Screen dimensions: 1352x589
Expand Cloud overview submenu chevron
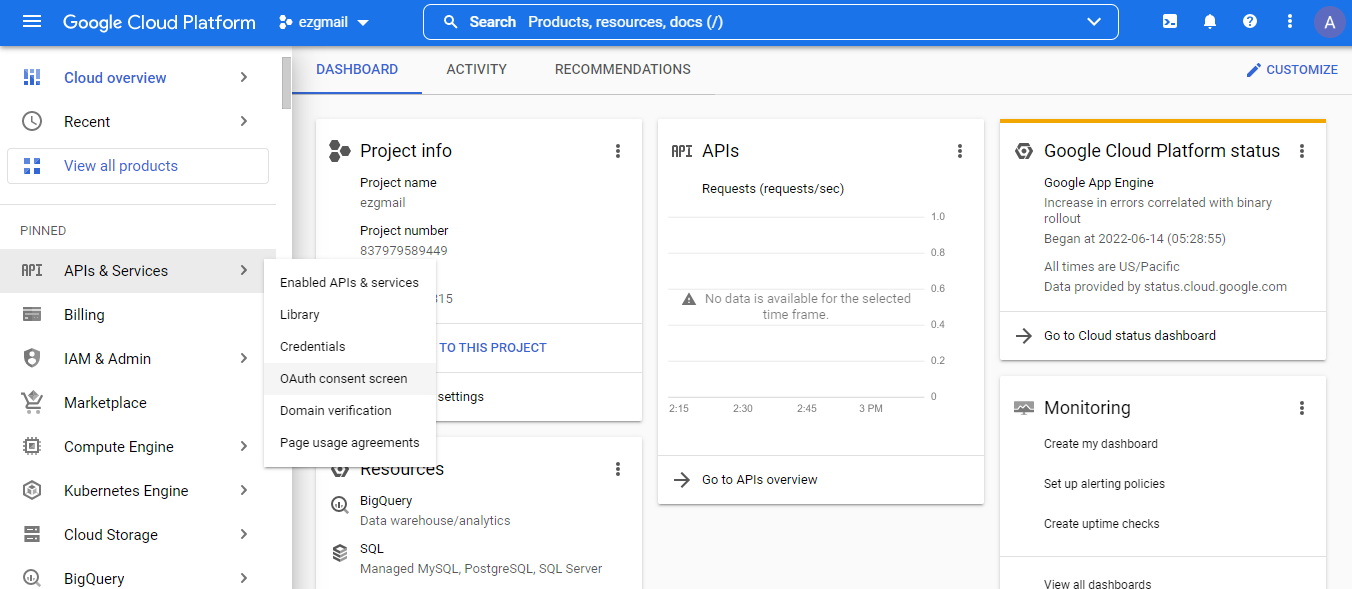[243, 77]
